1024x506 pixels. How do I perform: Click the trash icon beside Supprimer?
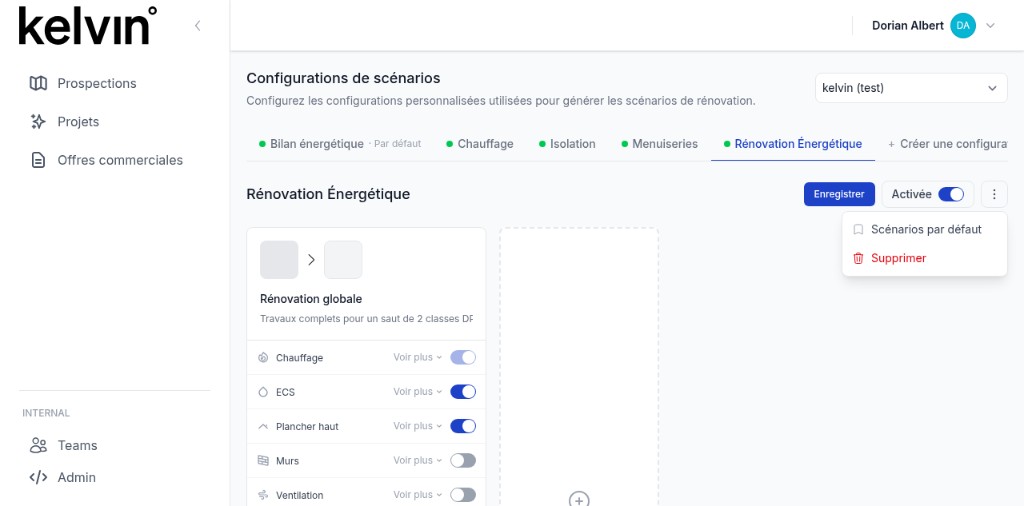[858, 258]
